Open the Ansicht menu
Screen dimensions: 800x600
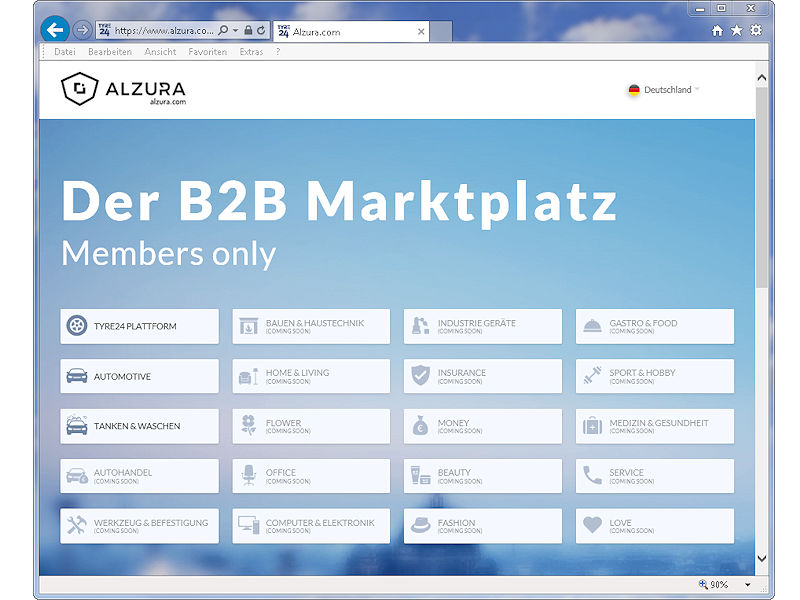pos(160,52)
